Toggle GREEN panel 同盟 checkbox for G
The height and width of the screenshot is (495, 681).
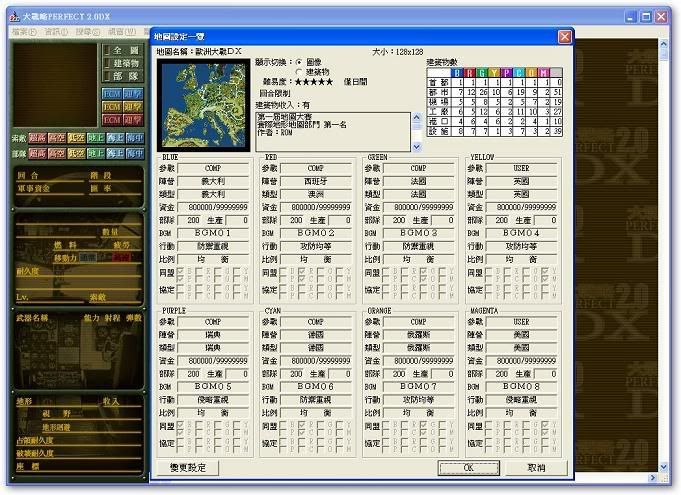[x=424, y=271]
